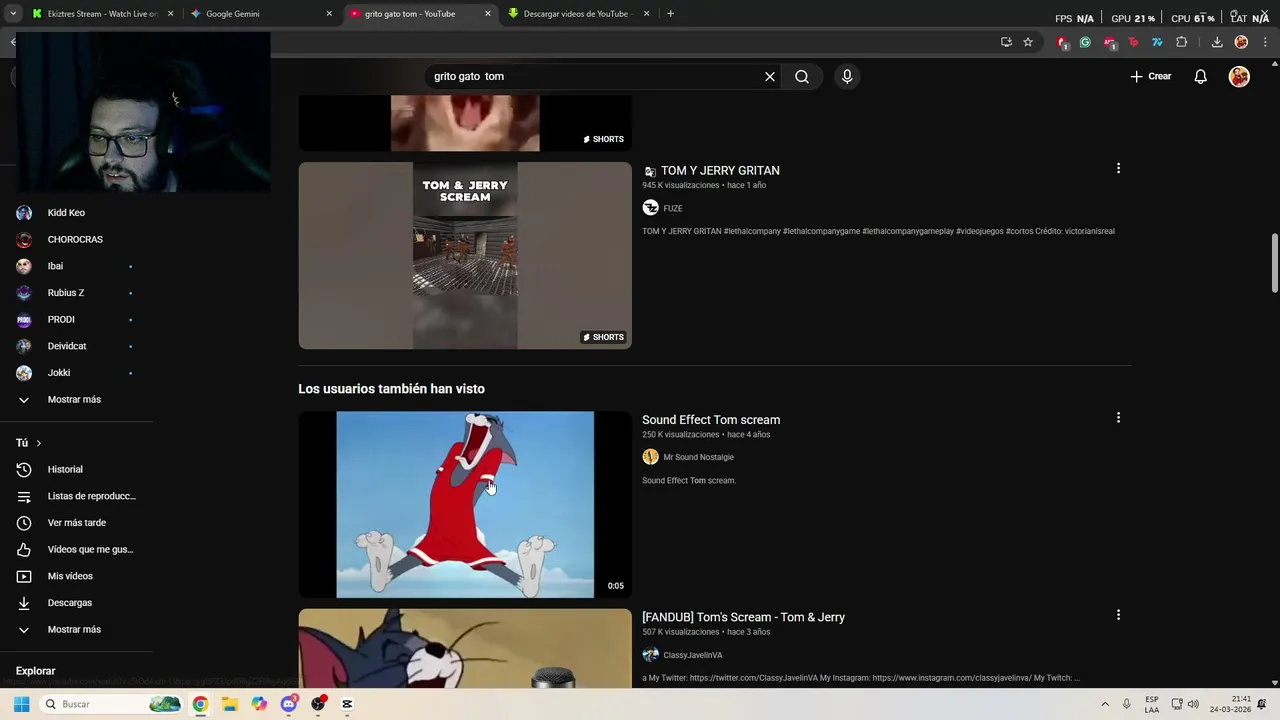The image size is (1280, 720).
Task: Switch to Descargar videos de YouTube tab
Action: [x=578, y=14]
